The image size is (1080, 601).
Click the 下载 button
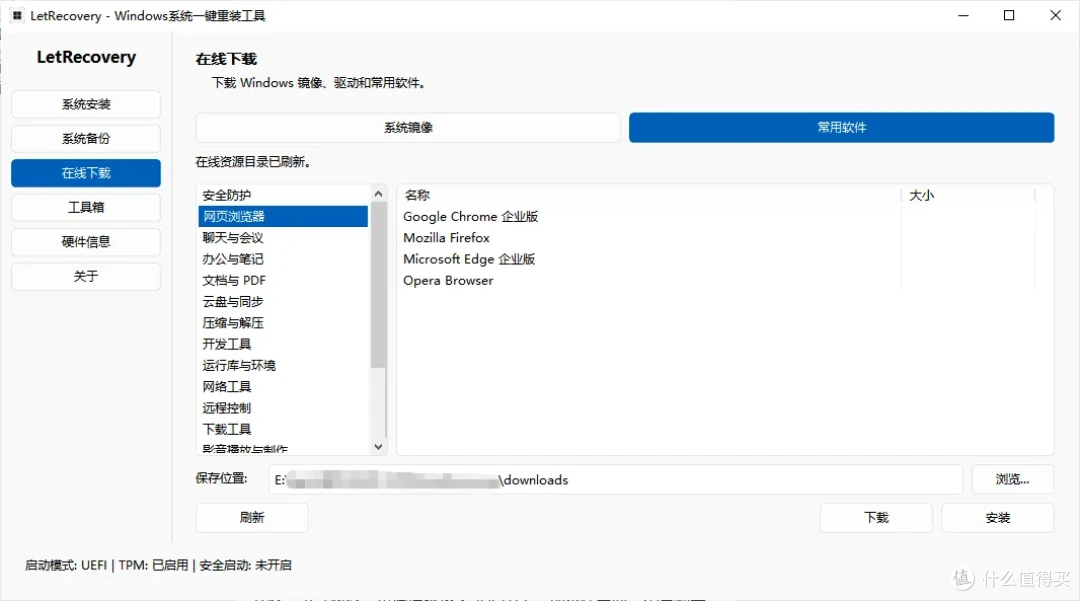pos(876,518)
